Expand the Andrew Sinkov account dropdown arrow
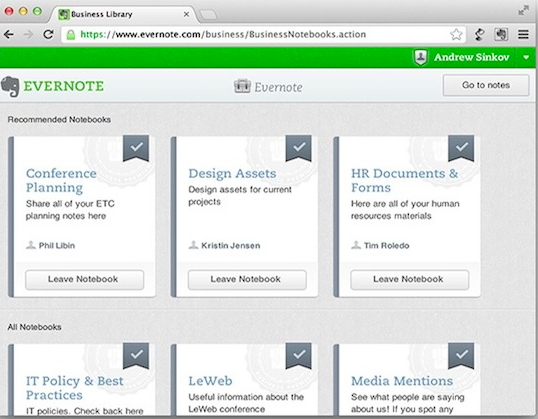Image resolution: width=538 pixels, height=419 pixels. click(x=526, y=57)
